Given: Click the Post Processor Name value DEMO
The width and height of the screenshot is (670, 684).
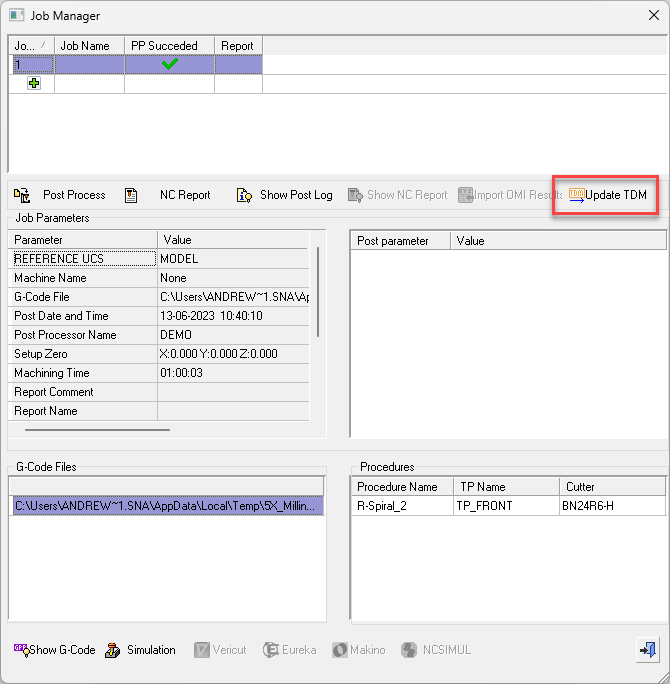Looking at the screenshot, I should coord(176,335).
